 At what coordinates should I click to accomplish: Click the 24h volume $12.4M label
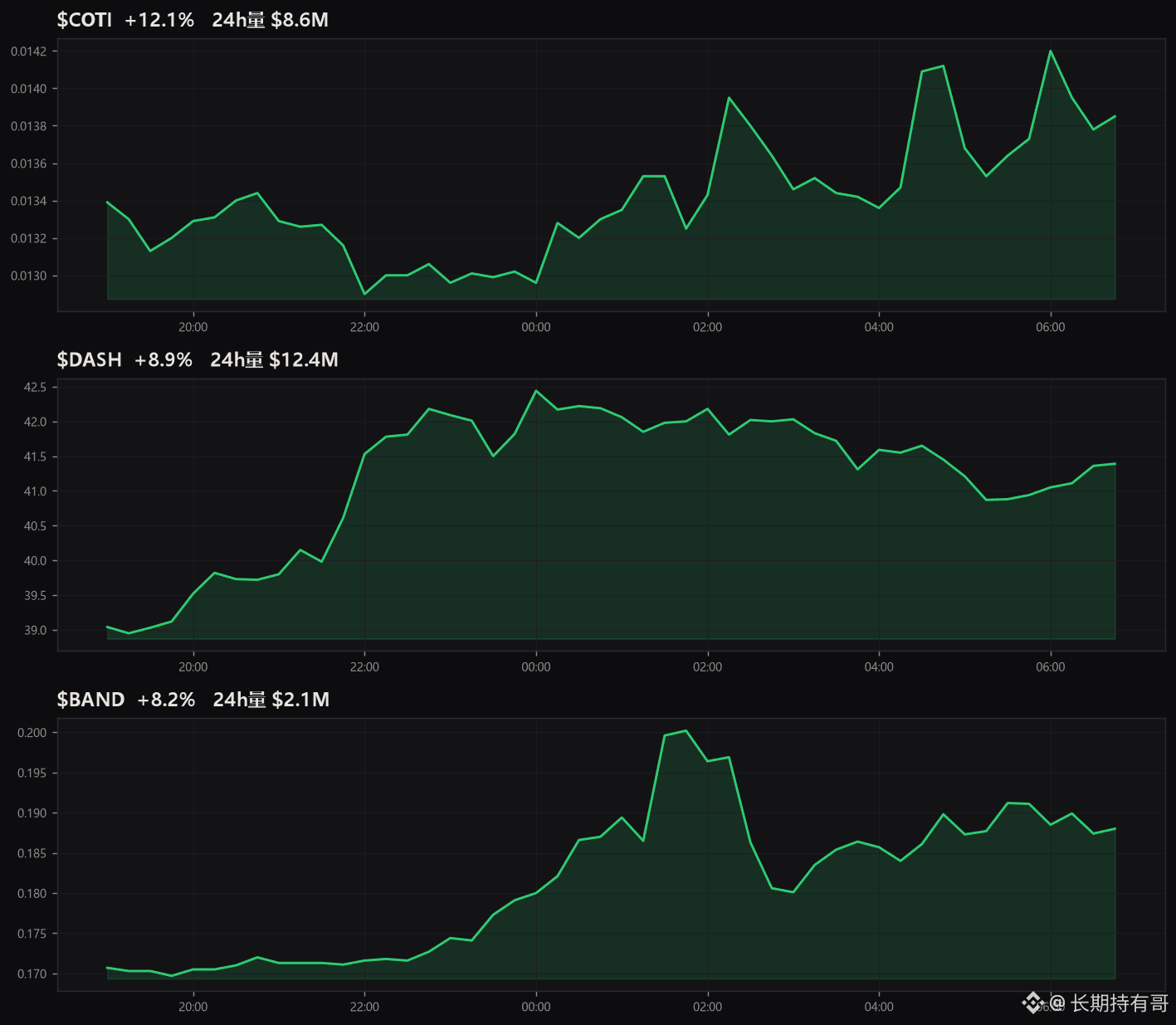point(274,359)
